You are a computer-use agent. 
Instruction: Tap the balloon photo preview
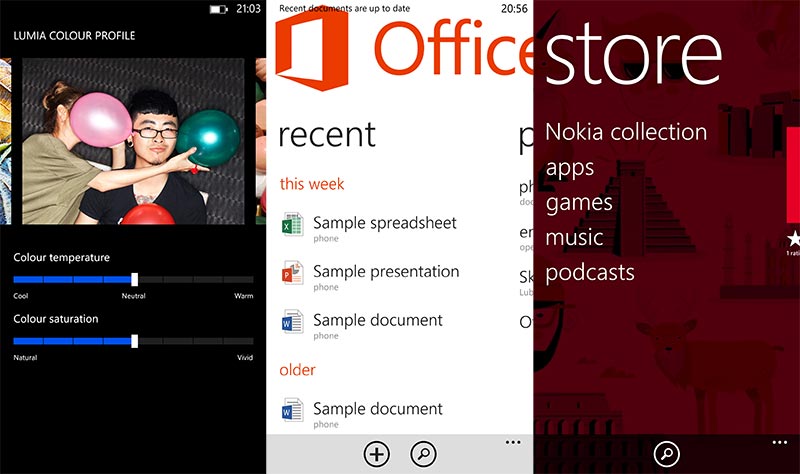(133, 141)
